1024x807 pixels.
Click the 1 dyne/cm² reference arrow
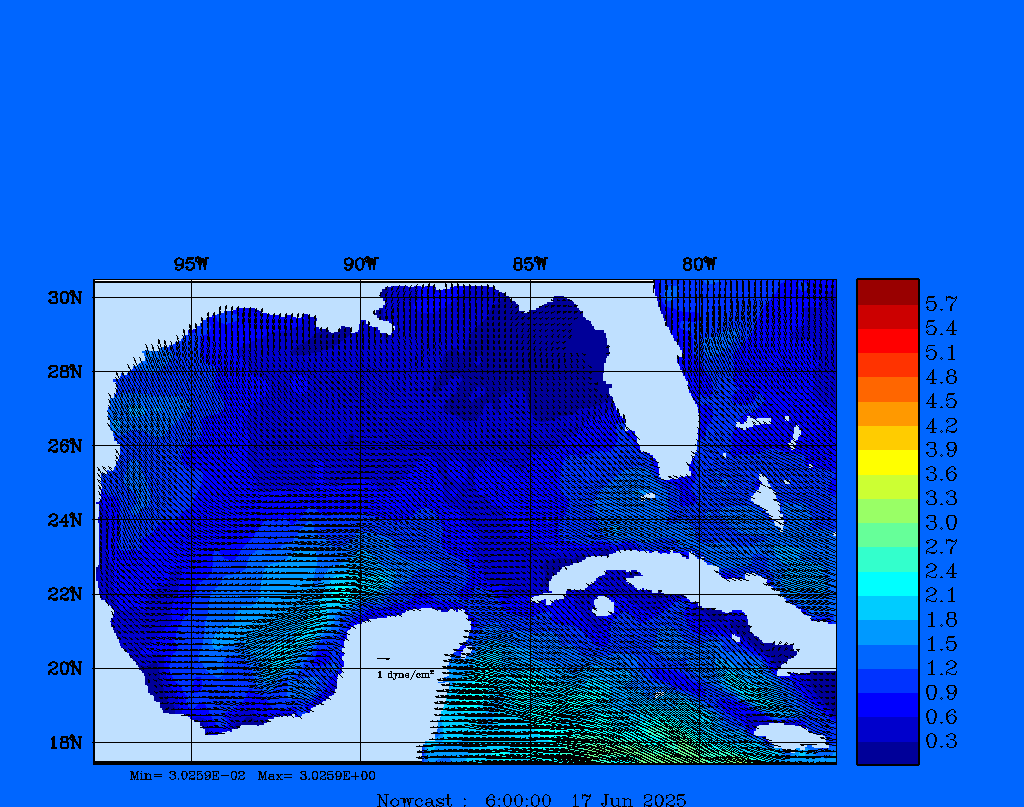point(384,659)
